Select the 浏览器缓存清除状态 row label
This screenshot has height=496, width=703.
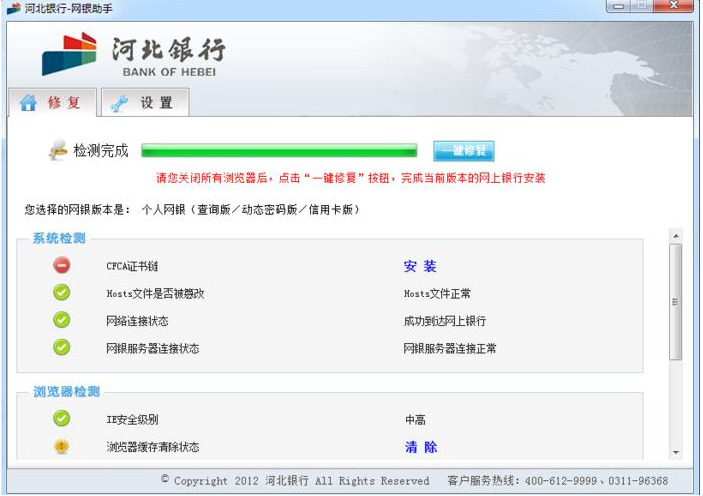click(x=153, y=447)
